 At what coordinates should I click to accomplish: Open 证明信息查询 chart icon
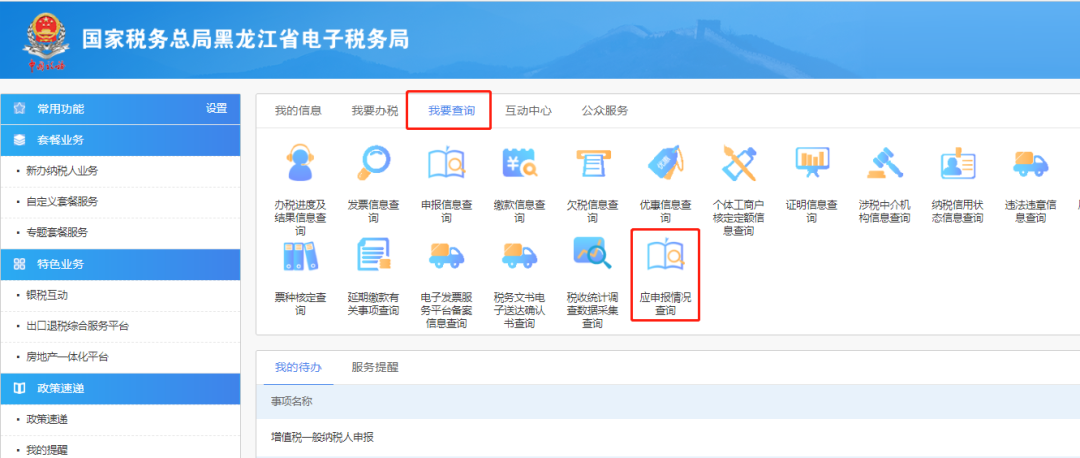point(811,163)
